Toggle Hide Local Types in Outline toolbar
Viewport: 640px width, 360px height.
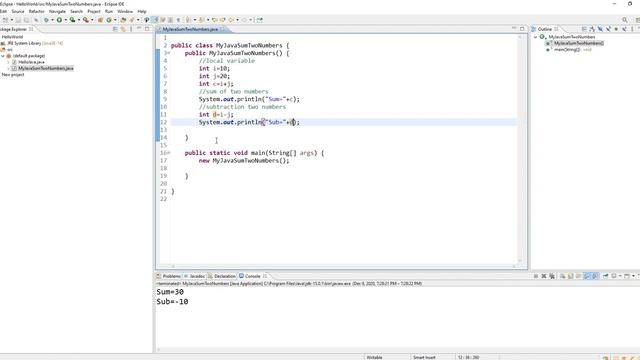(624, 29)
